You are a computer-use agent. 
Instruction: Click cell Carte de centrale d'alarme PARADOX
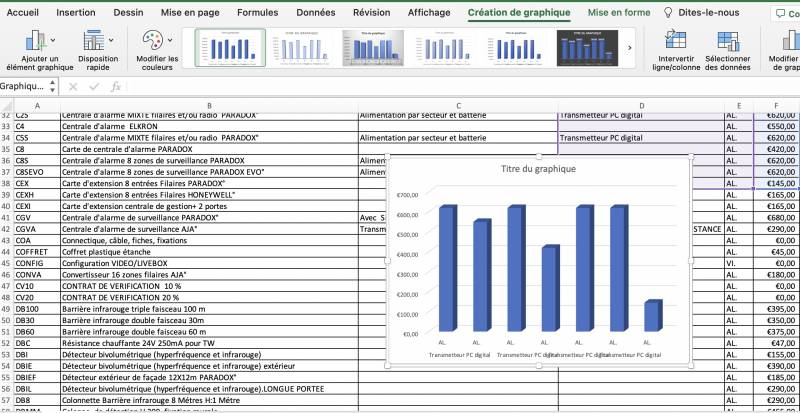coord(209,149)
